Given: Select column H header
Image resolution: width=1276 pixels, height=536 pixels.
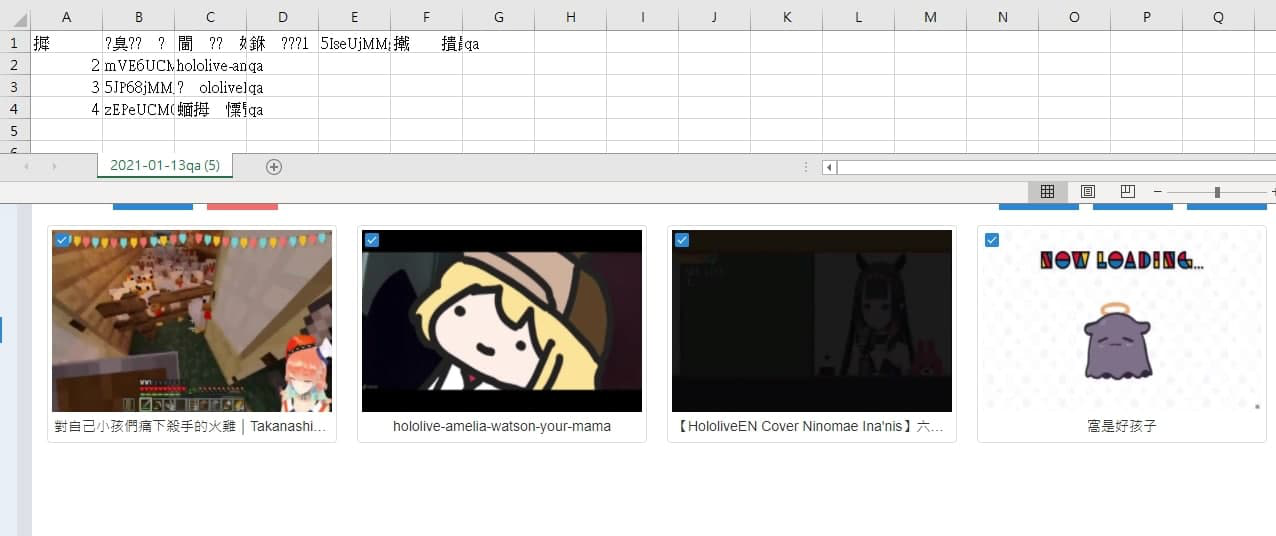Looking at the screenshot, I should point(570,17).
